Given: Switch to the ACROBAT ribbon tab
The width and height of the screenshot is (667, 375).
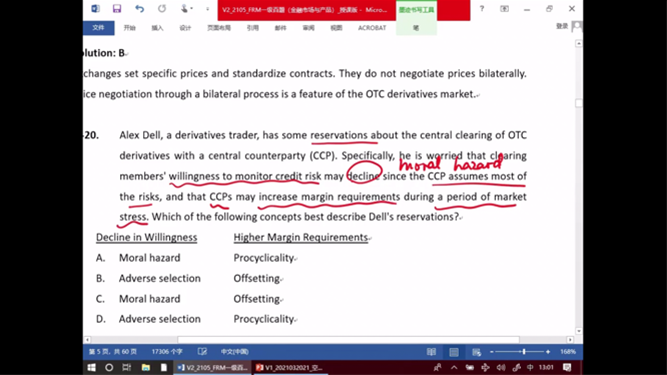Looking at the screenshot, I should [x=372, y=28].
